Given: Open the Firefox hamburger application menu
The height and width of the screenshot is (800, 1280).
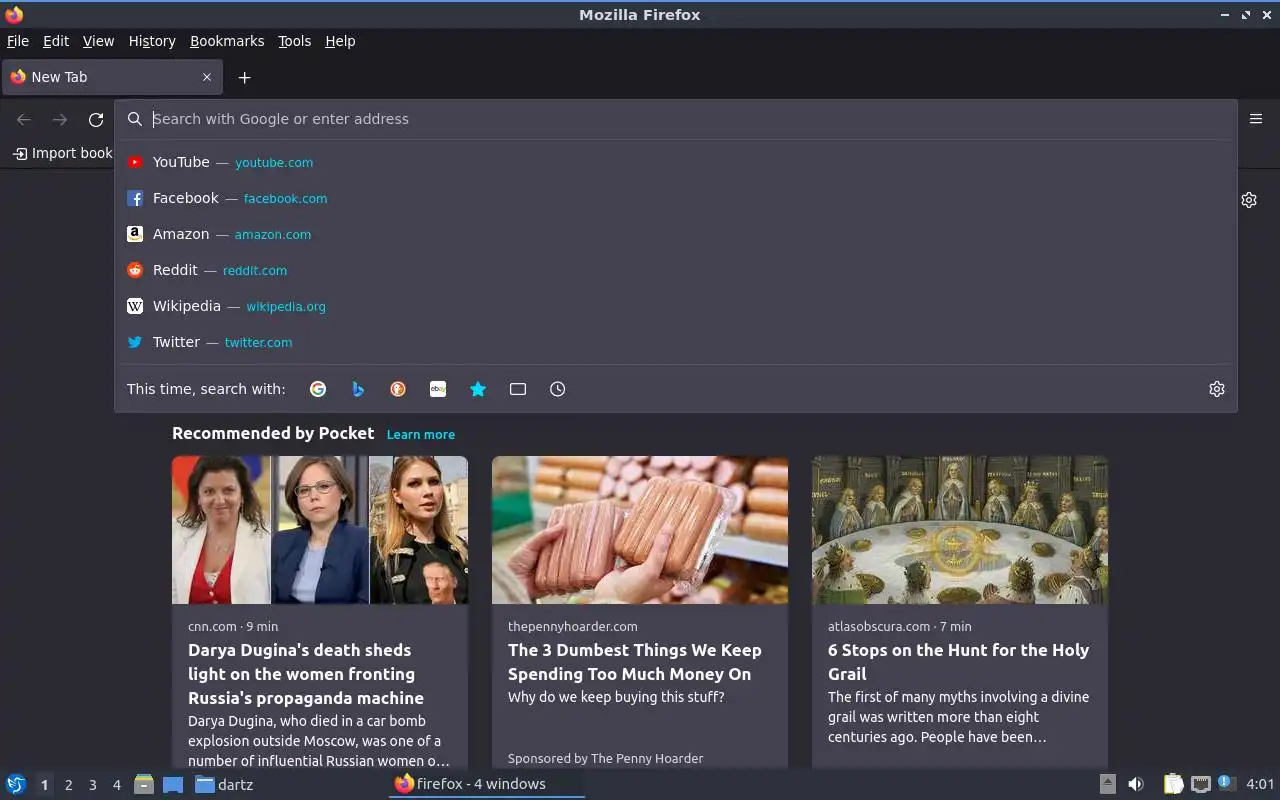Looking at the screenshot, I should point(1256,119).
